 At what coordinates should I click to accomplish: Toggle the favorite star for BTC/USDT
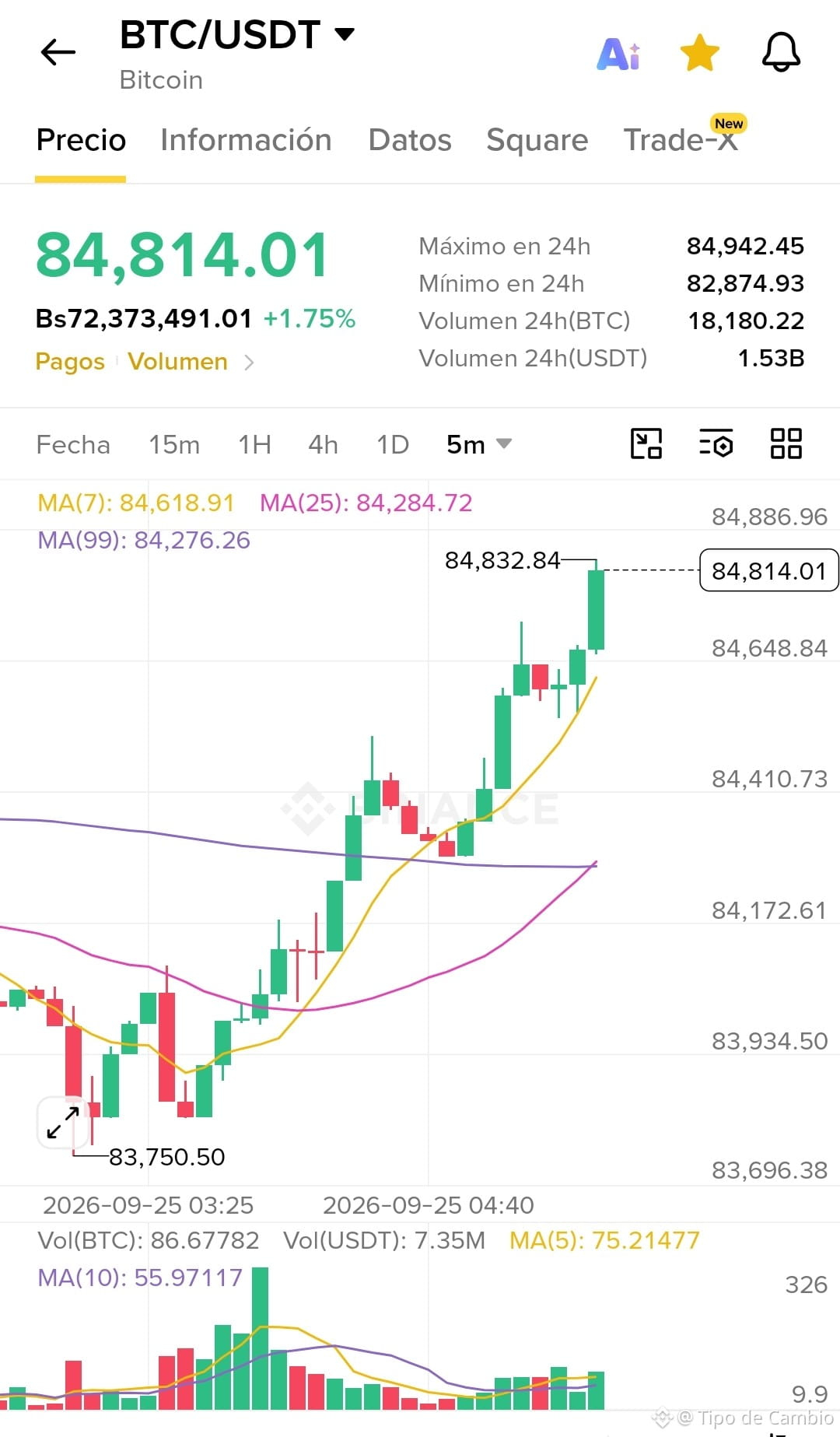click(x=699, y=53)
